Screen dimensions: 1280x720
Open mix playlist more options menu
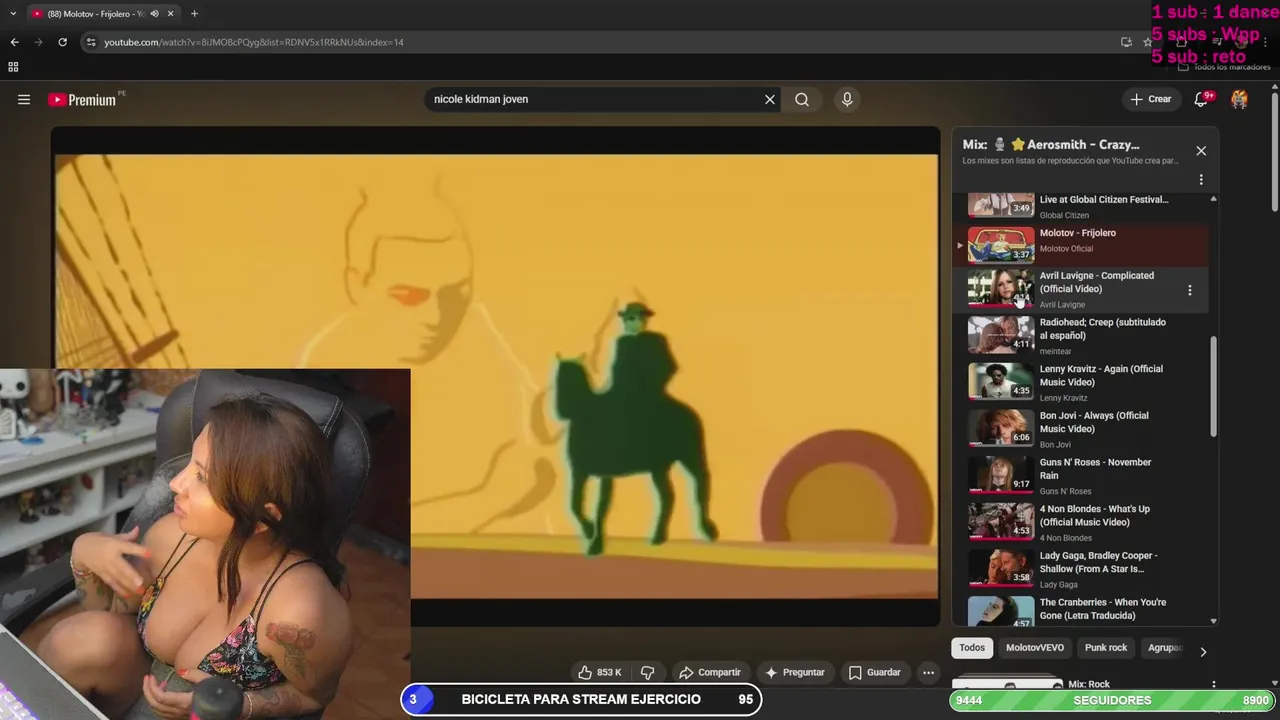tap(1201, 180)
